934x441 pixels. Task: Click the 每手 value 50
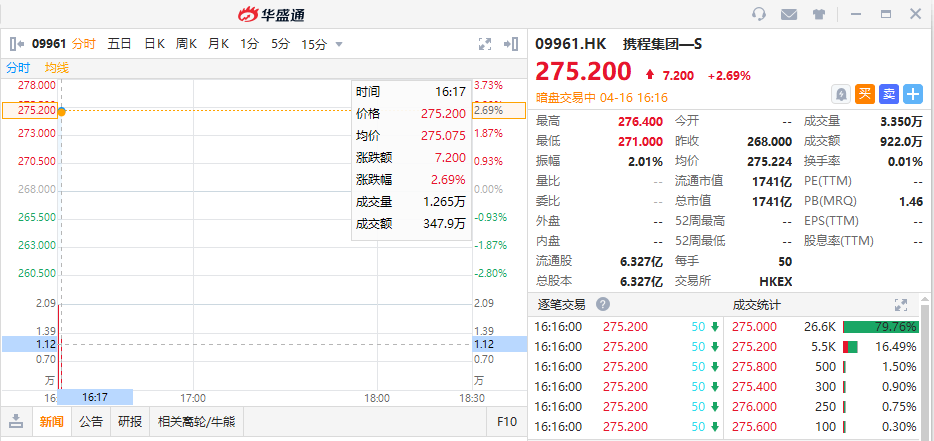(785, 261)
